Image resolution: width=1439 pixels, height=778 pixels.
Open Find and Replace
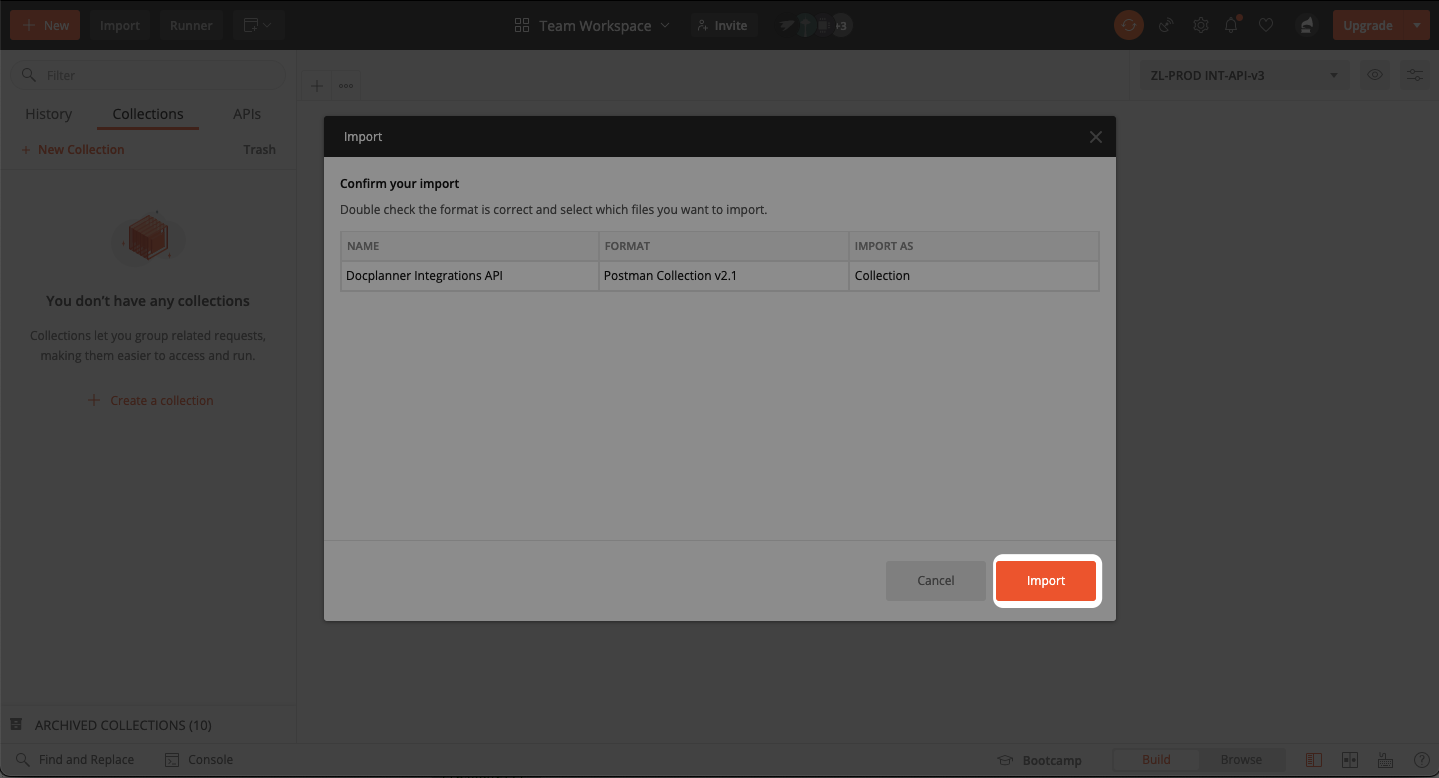pyautogui.click(x=86, y=760)
